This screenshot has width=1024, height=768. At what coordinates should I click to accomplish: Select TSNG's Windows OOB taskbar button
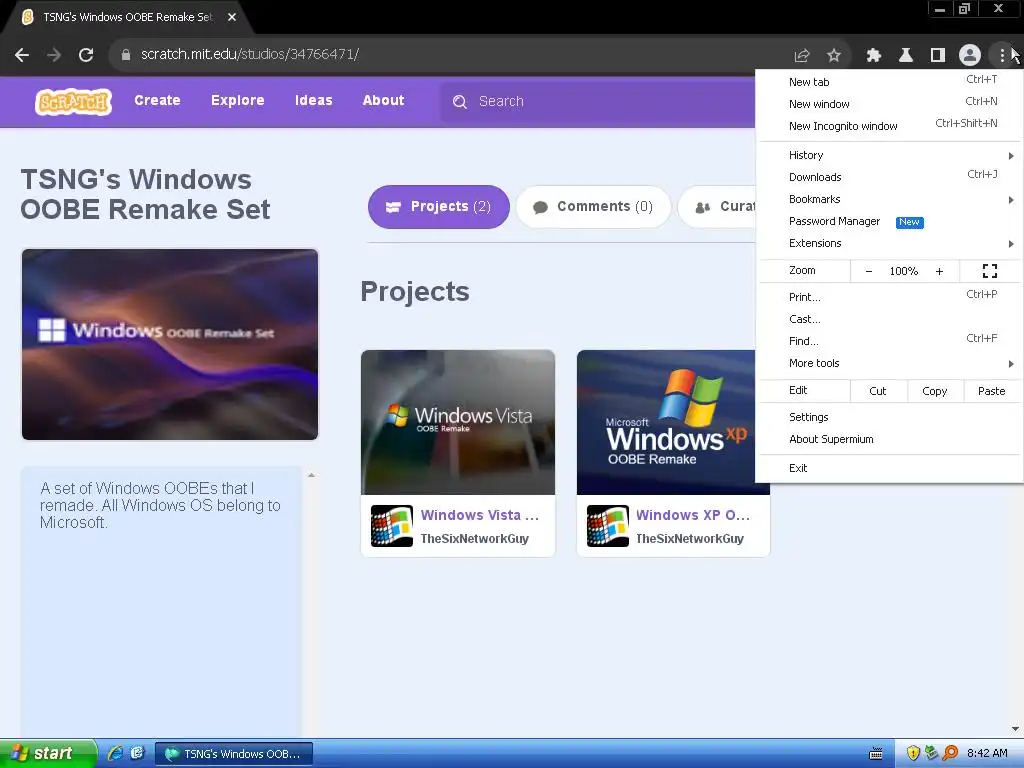pos(234,754)
